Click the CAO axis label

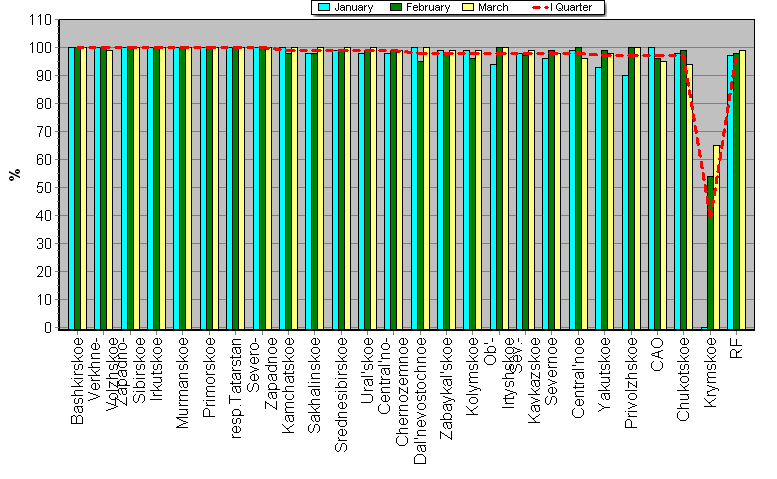(658, 354)
